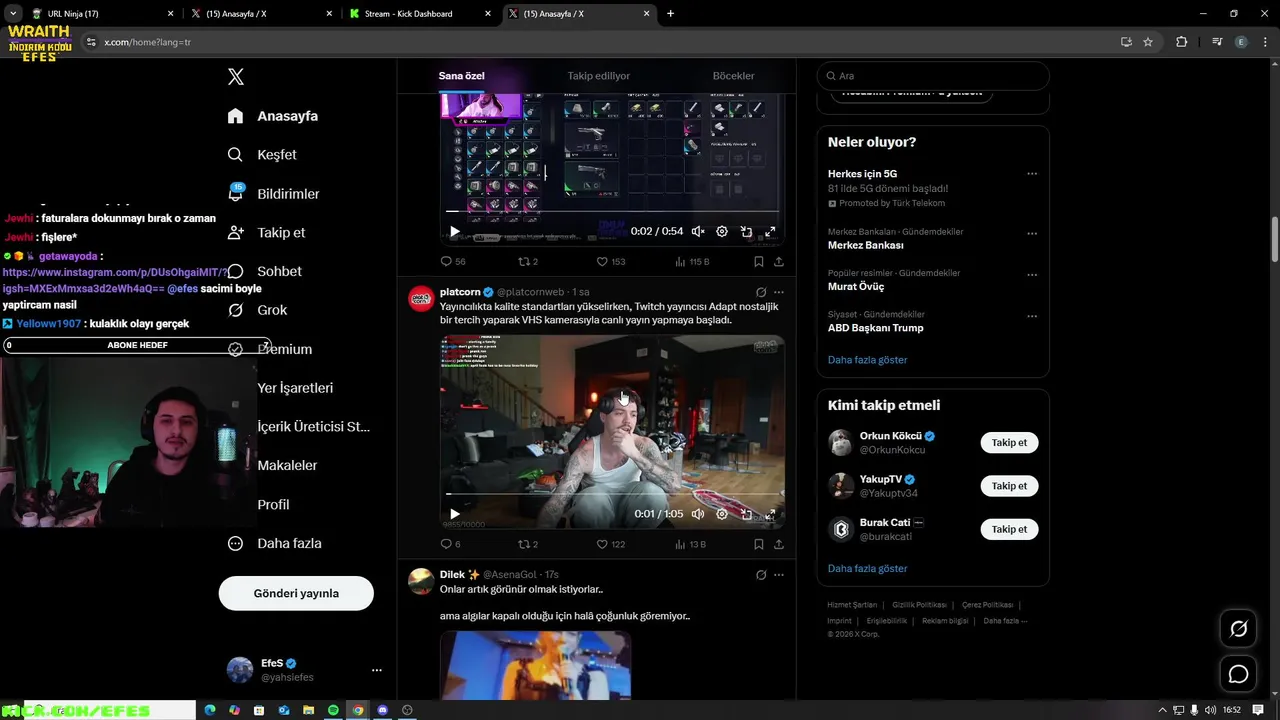Screen dimensions: 1280x720
Task: Follow YakupTV with Takip et
Action: click(x=1009, y=486)
